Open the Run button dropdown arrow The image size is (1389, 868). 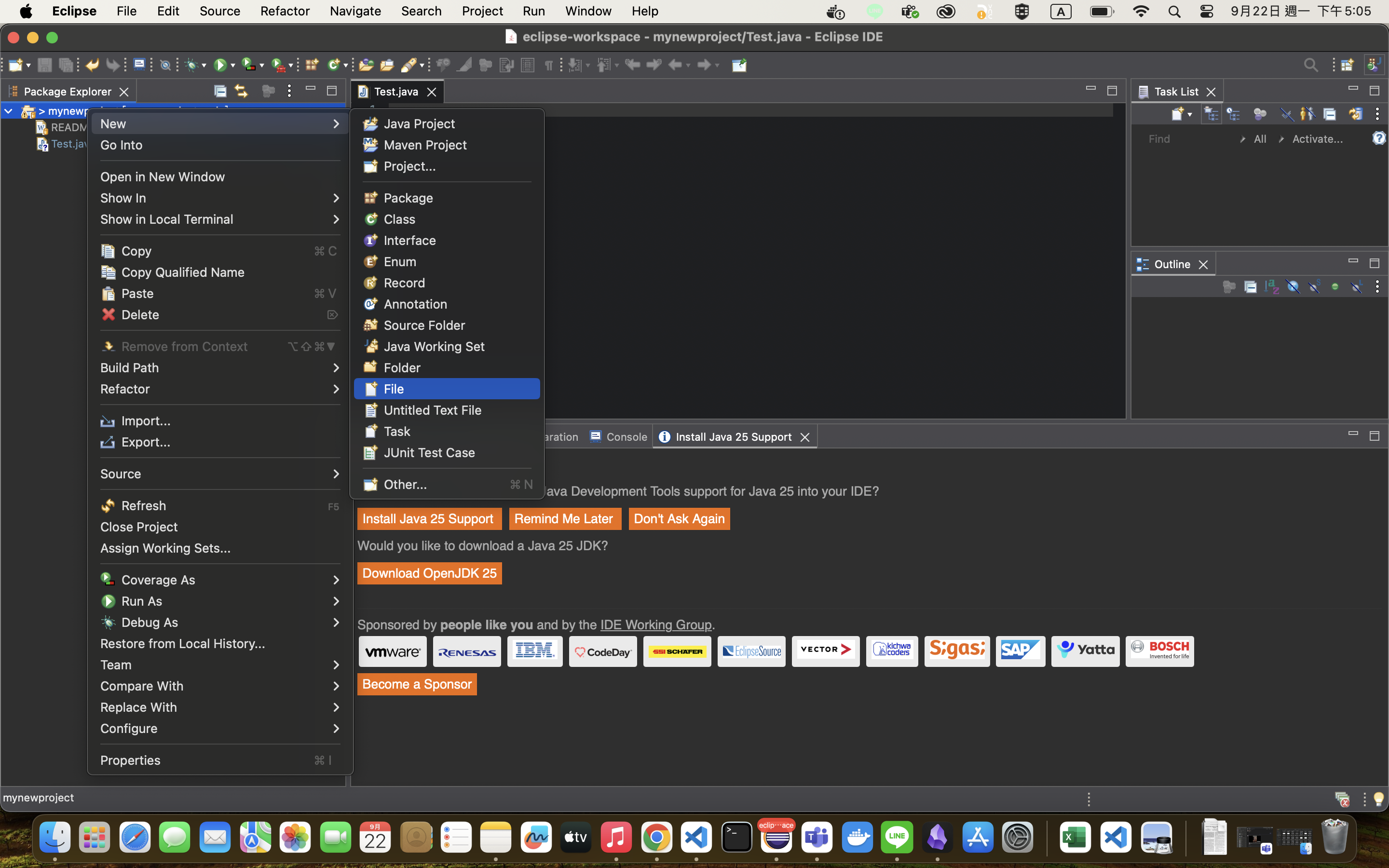[232, 66]
